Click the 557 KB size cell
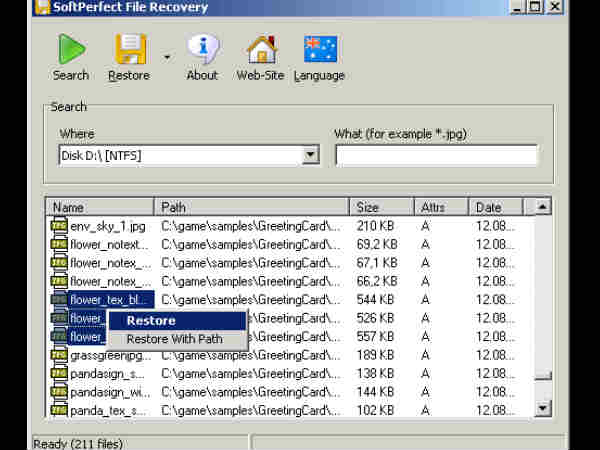The height and width of the screenshot is (450, 600). [x=375, y=336]
